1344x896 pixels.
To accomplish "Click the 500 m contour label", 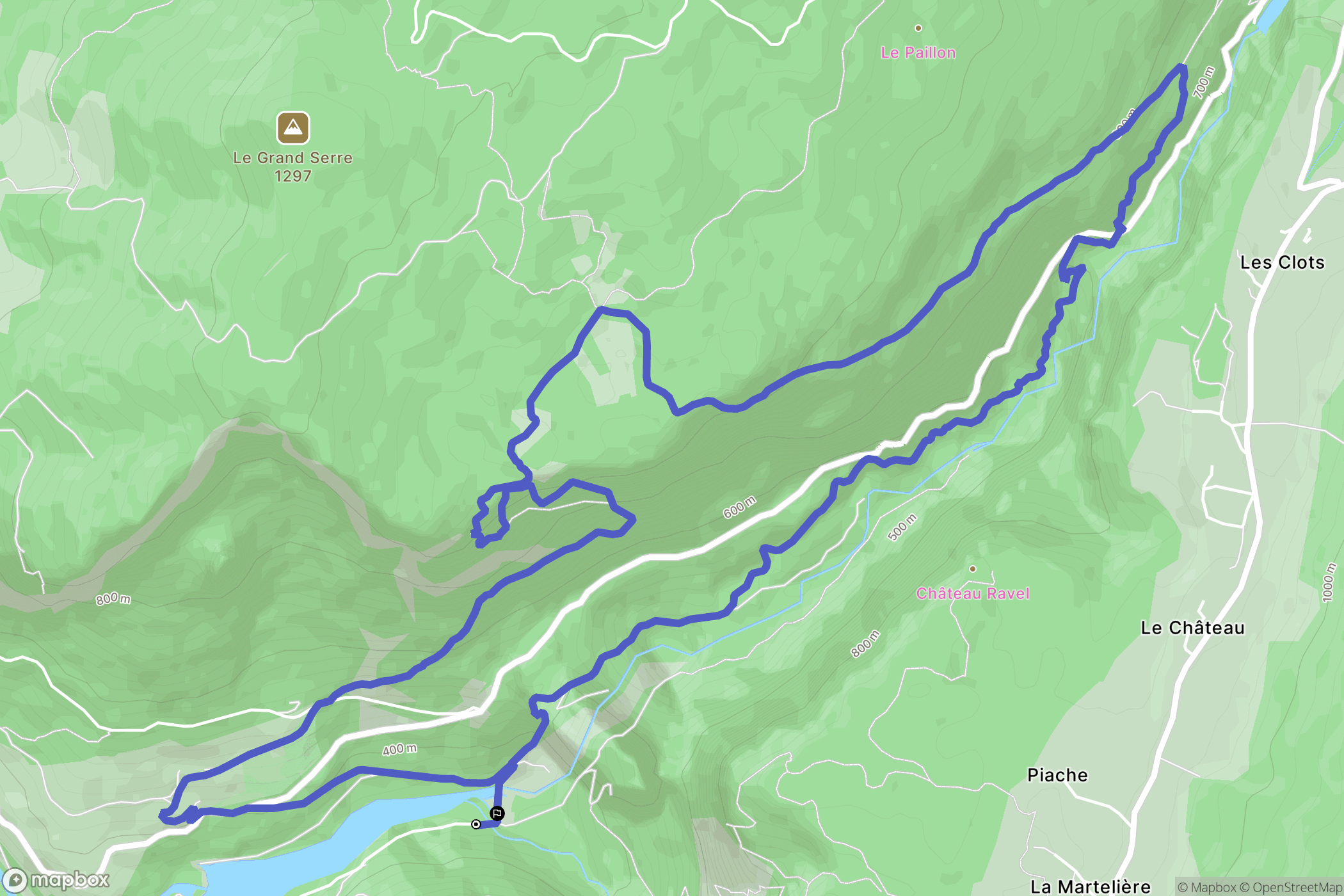I will [902, 527].
